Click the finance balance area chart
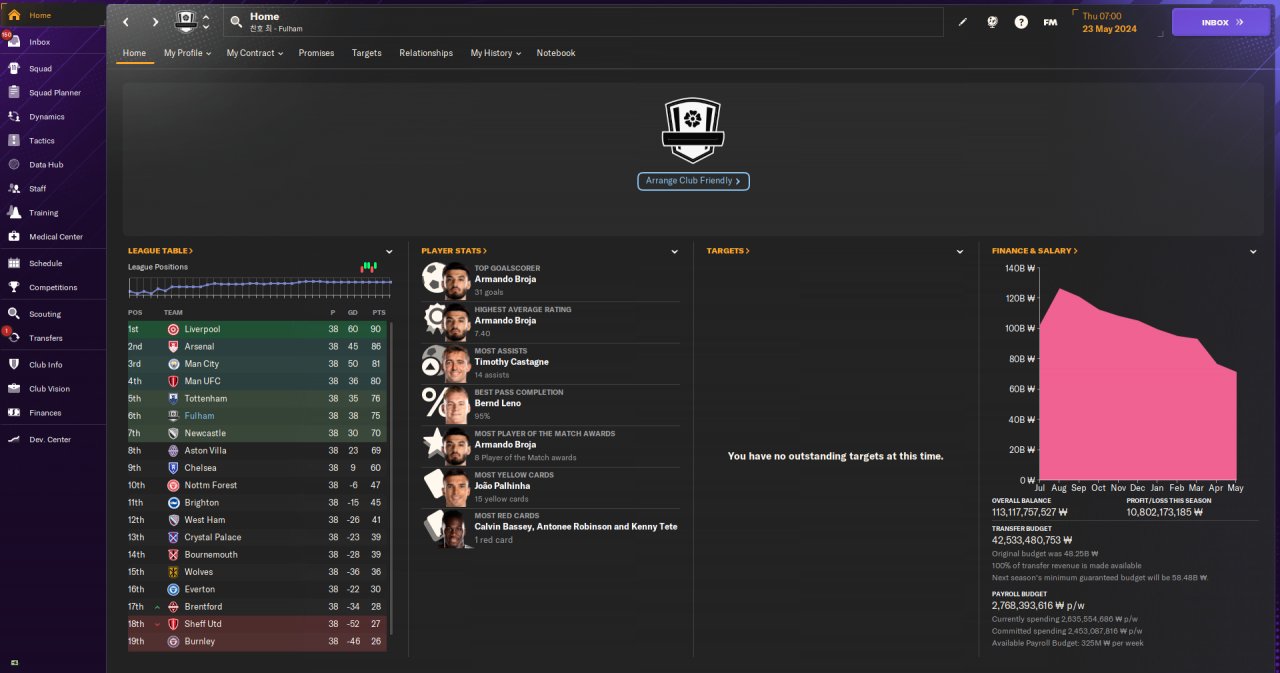Viewport: 1280px width, 673px height. [1140, 385]
